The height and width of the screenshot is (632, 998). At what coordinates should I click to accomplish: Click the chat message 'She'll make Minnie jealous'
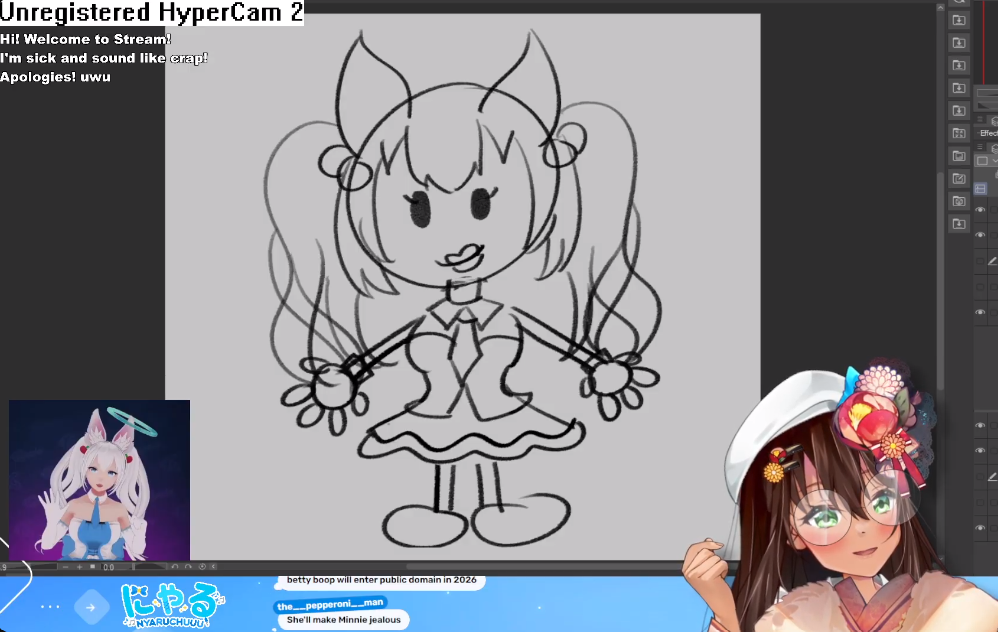tap(344, 620)
